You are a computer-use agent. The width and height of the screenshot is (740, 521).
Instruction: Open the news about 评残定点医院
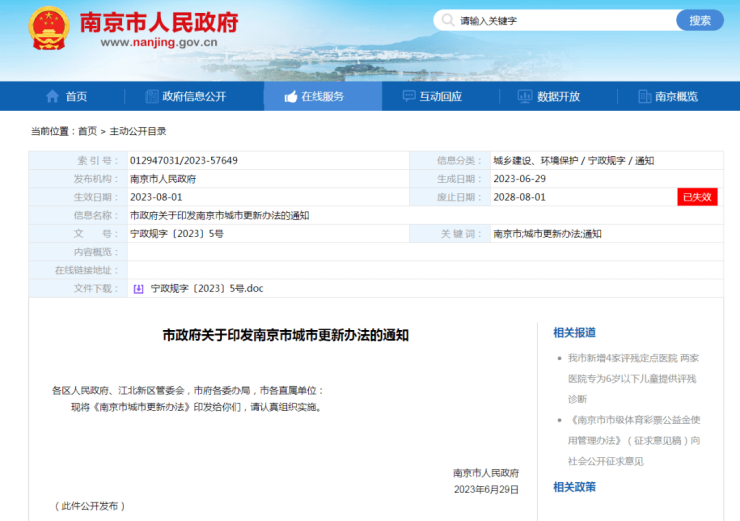(632, 368)
